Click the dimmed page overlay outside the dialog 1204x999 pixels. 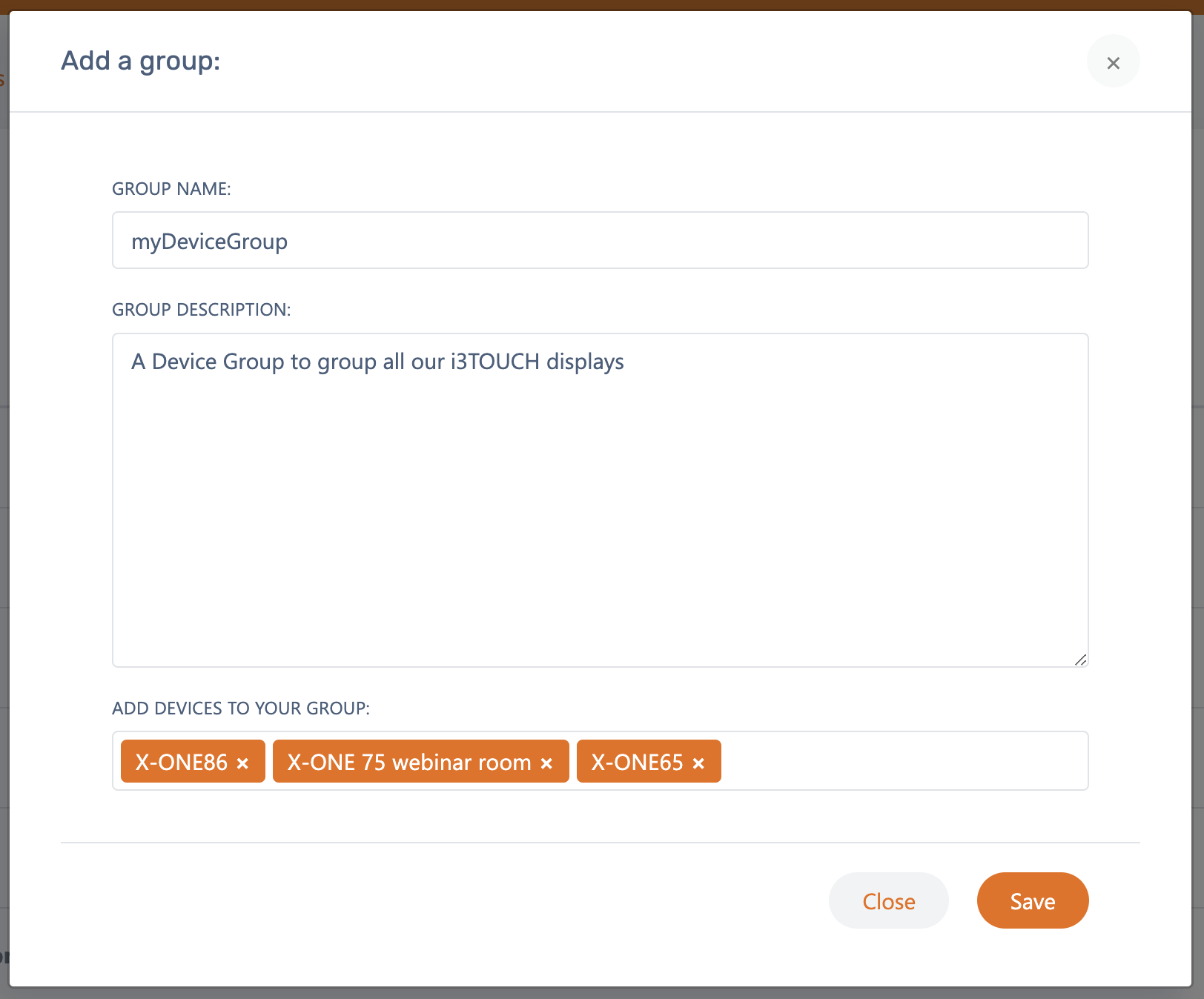click(4, 519)
